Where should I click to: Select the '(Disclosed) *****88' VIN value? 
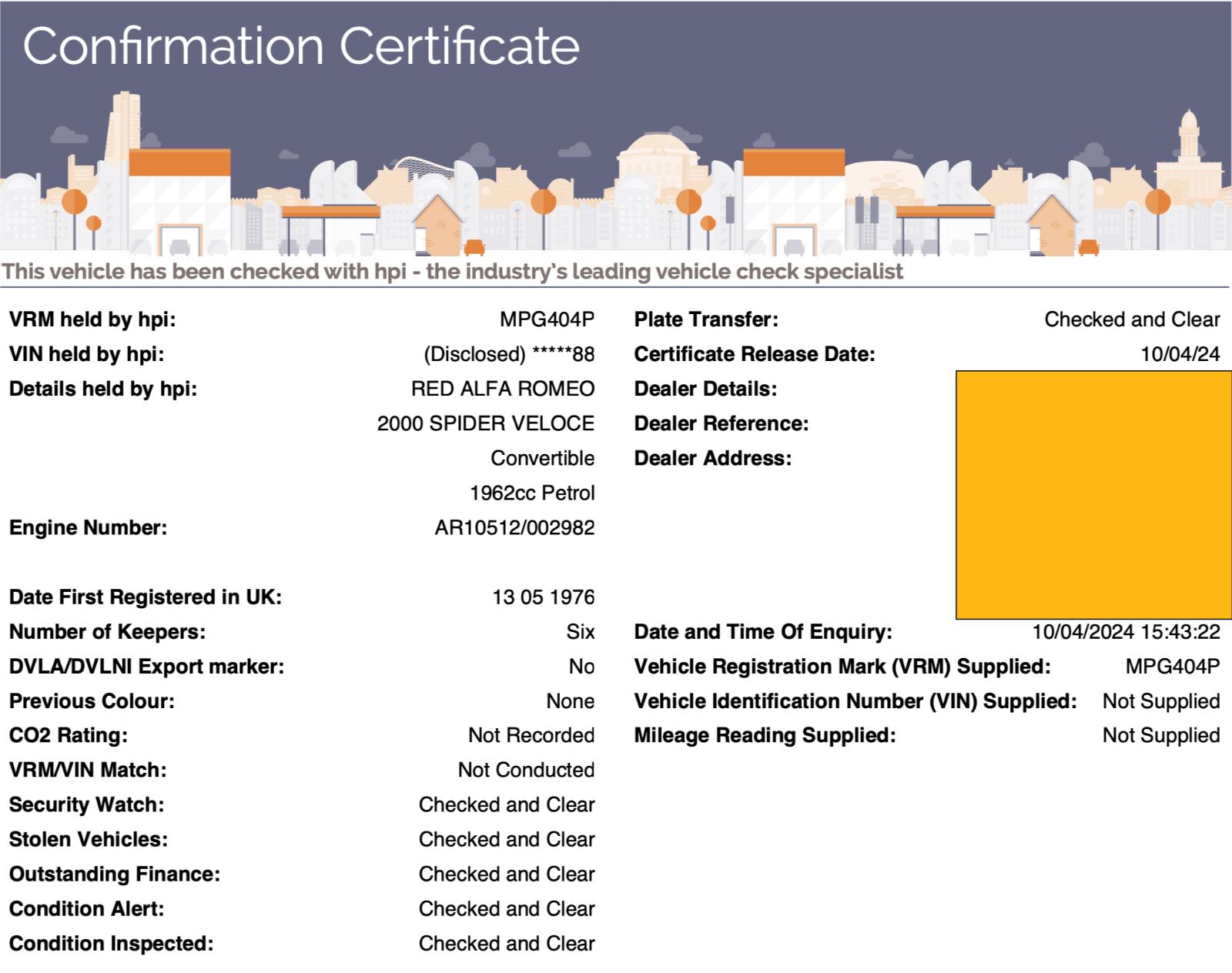tap(509, 354)
